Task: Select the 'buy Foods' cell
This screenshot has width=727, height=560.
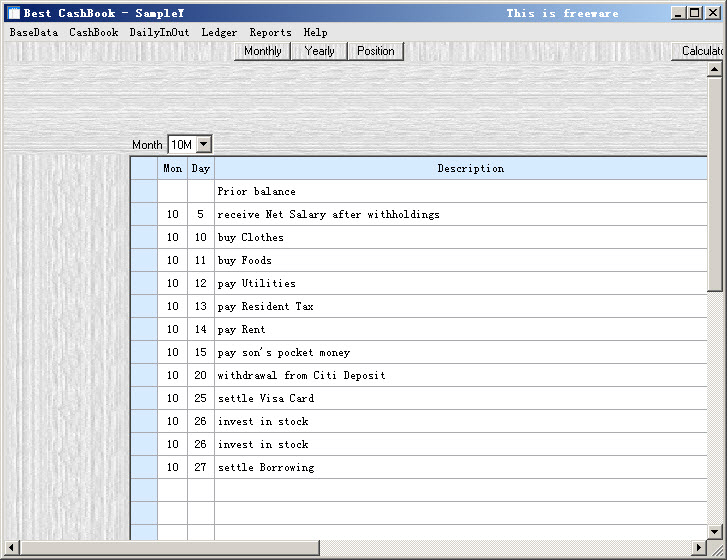Action: pos(461,260)
